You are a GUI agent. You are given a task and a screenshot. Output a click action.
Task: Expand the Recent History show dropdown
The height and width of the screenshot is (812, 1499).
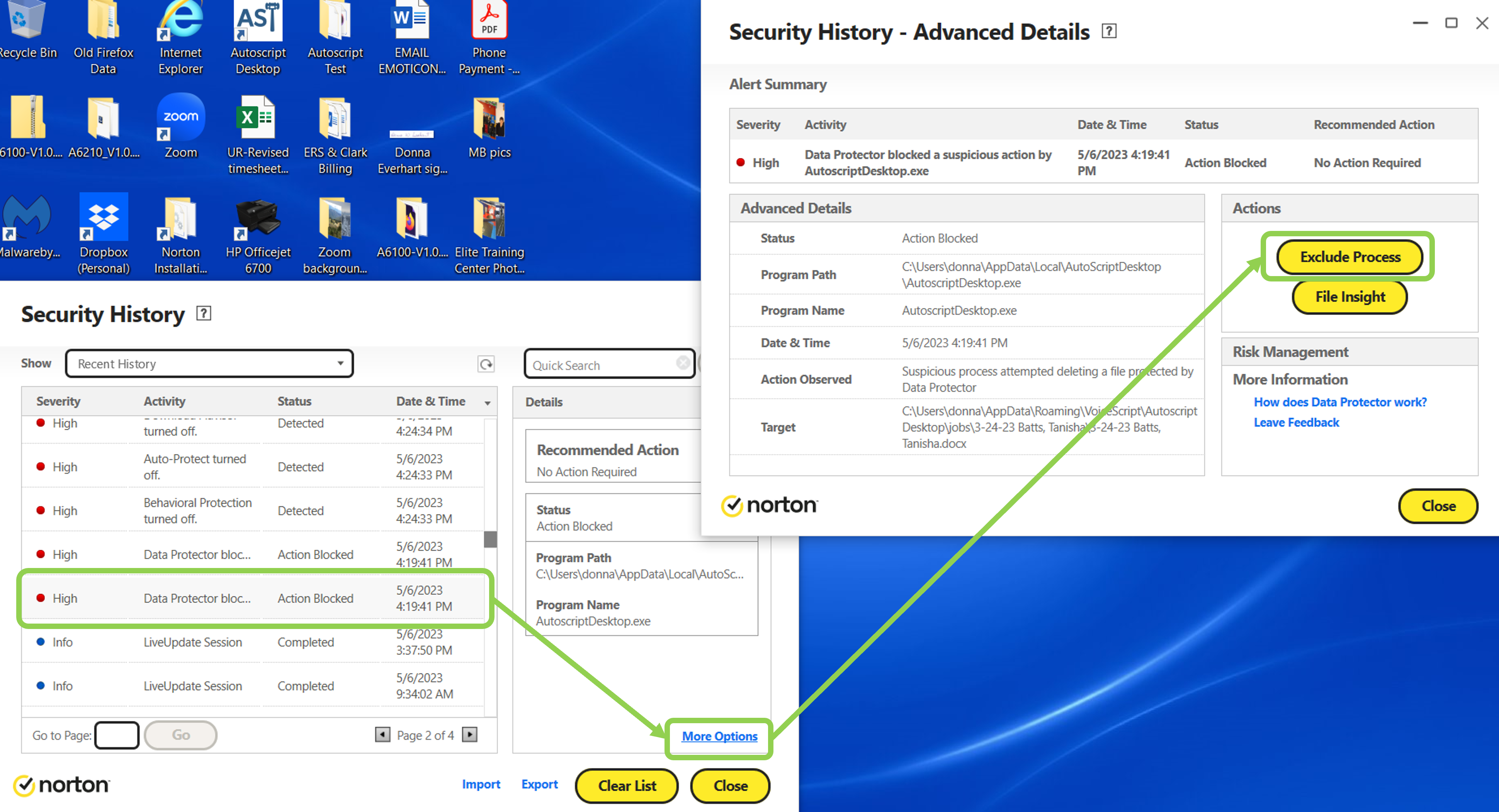209,364
